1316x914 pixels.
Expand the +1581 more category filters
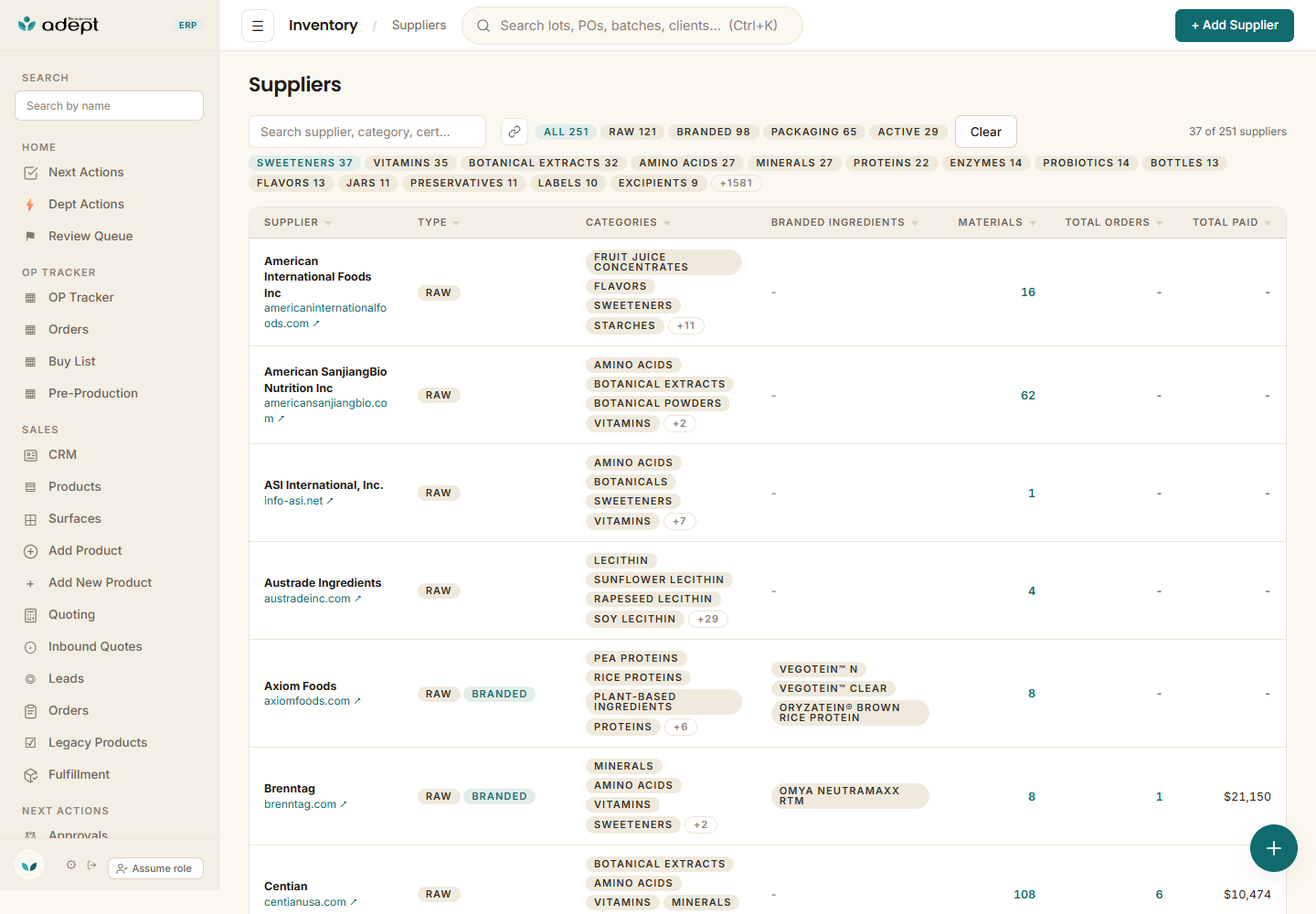(x=736, y=183)
